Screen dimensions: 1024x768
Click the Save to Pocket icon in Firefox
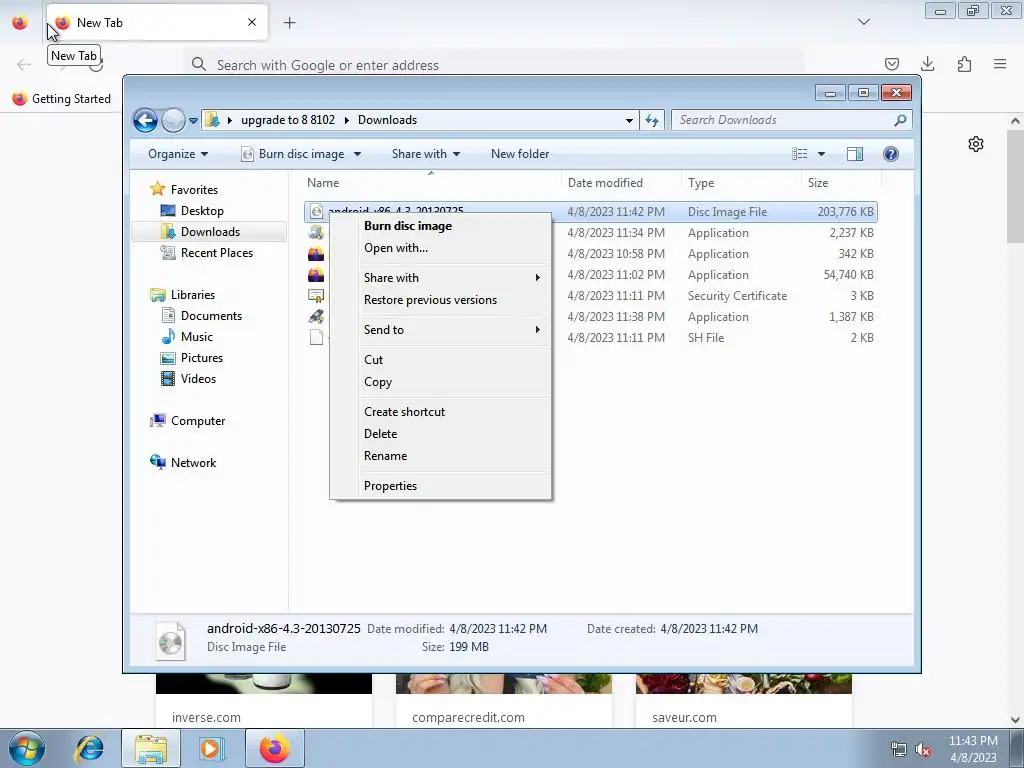click(891, 64)
